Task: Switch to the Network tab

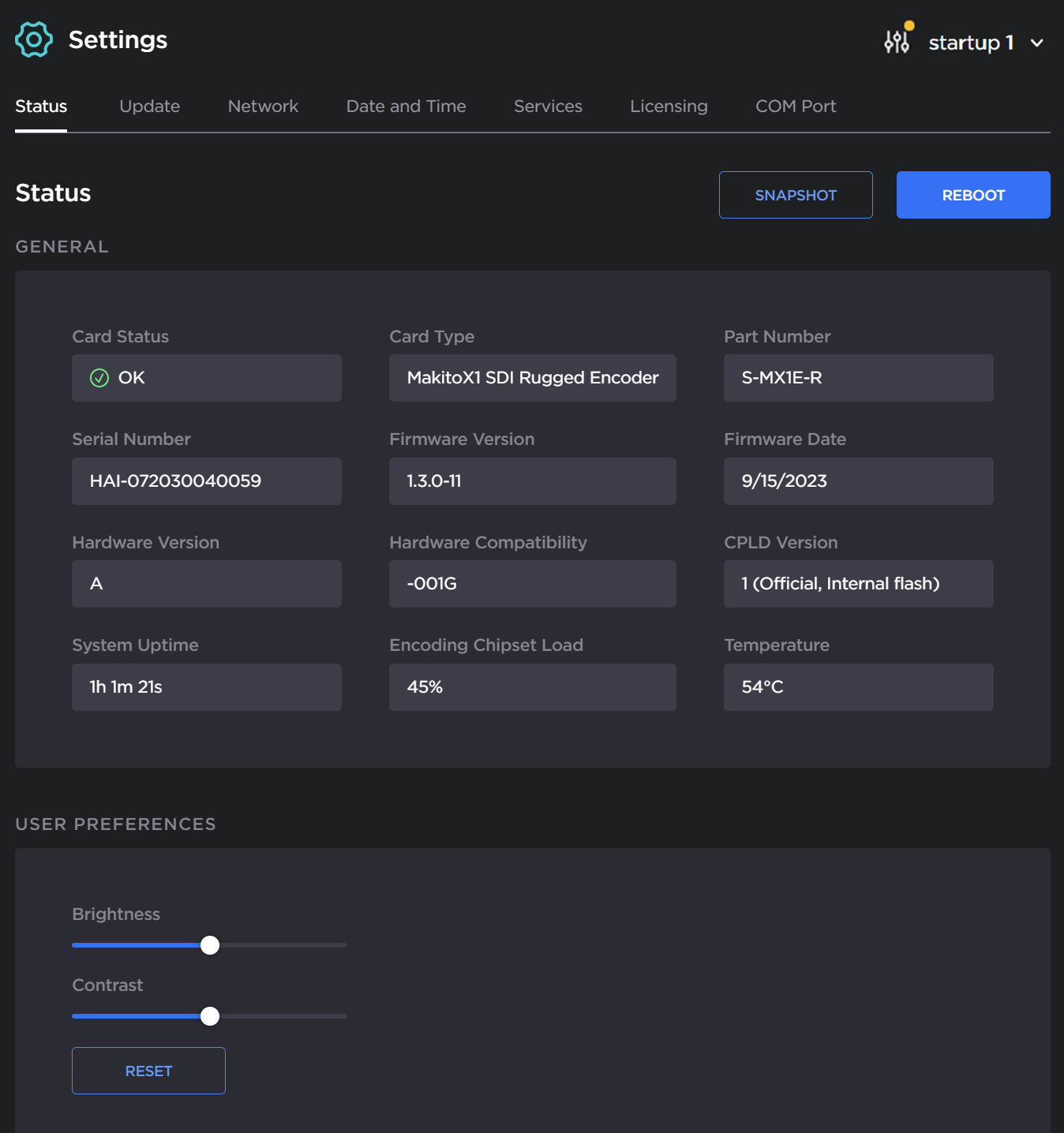Action: pyautogui.click(x=263, y=106)
